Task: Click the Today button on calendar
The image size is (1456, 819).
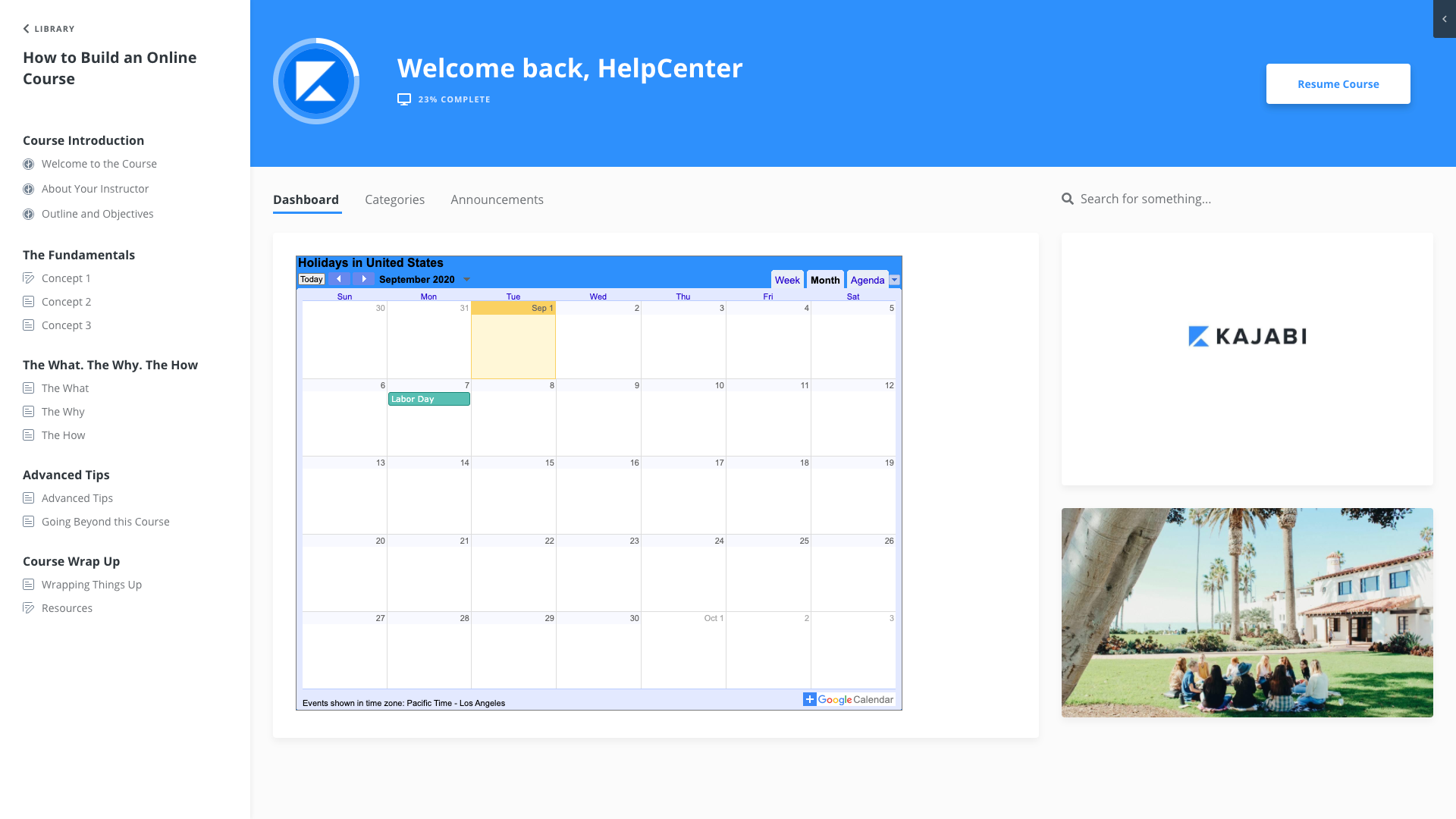Action: (311, 279)
